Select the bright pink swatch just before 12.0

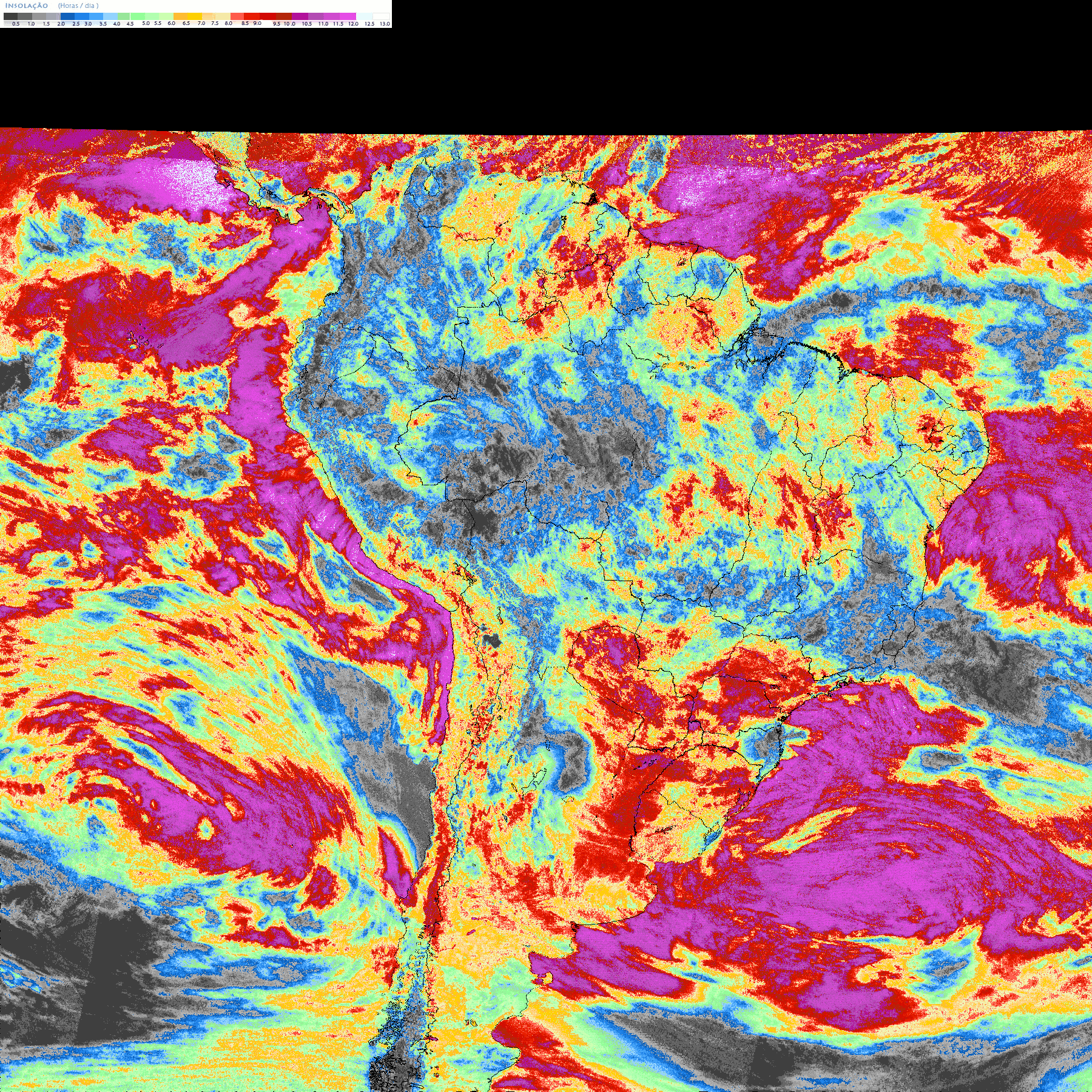click(348, 16)
